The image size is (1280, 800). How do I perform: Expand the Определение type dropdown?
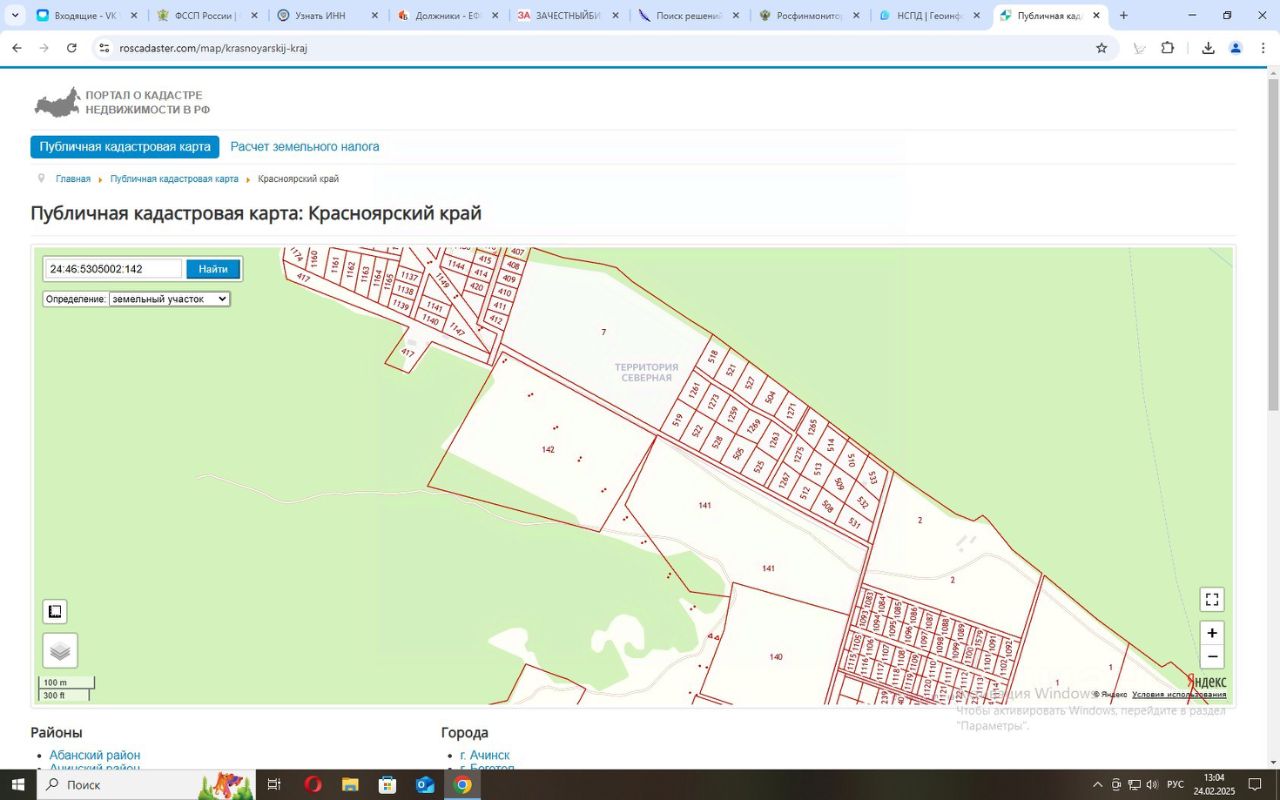coord(169,299)
